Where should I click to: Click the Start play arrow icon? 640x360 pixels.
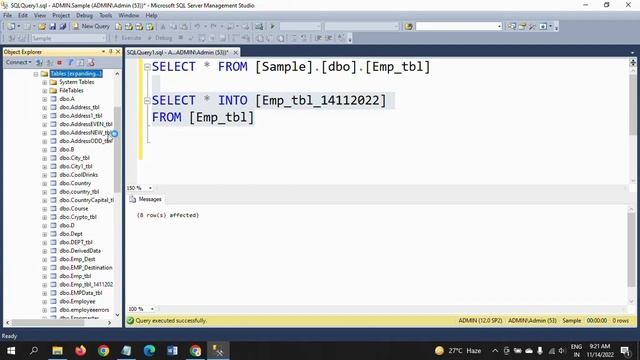coord(273,27)
